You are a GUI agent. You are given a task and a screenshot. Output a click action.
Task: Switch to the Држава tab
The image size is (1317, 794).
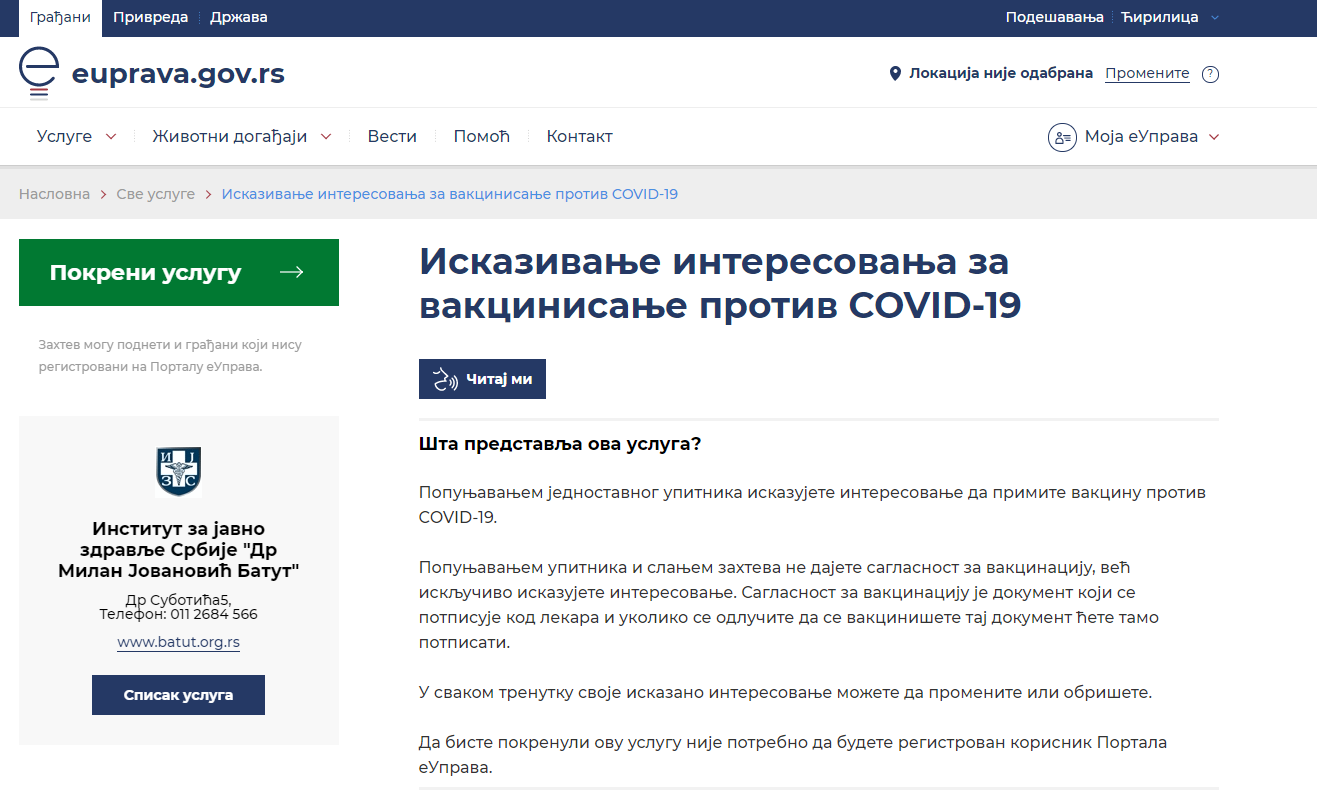tap(239, 17)
